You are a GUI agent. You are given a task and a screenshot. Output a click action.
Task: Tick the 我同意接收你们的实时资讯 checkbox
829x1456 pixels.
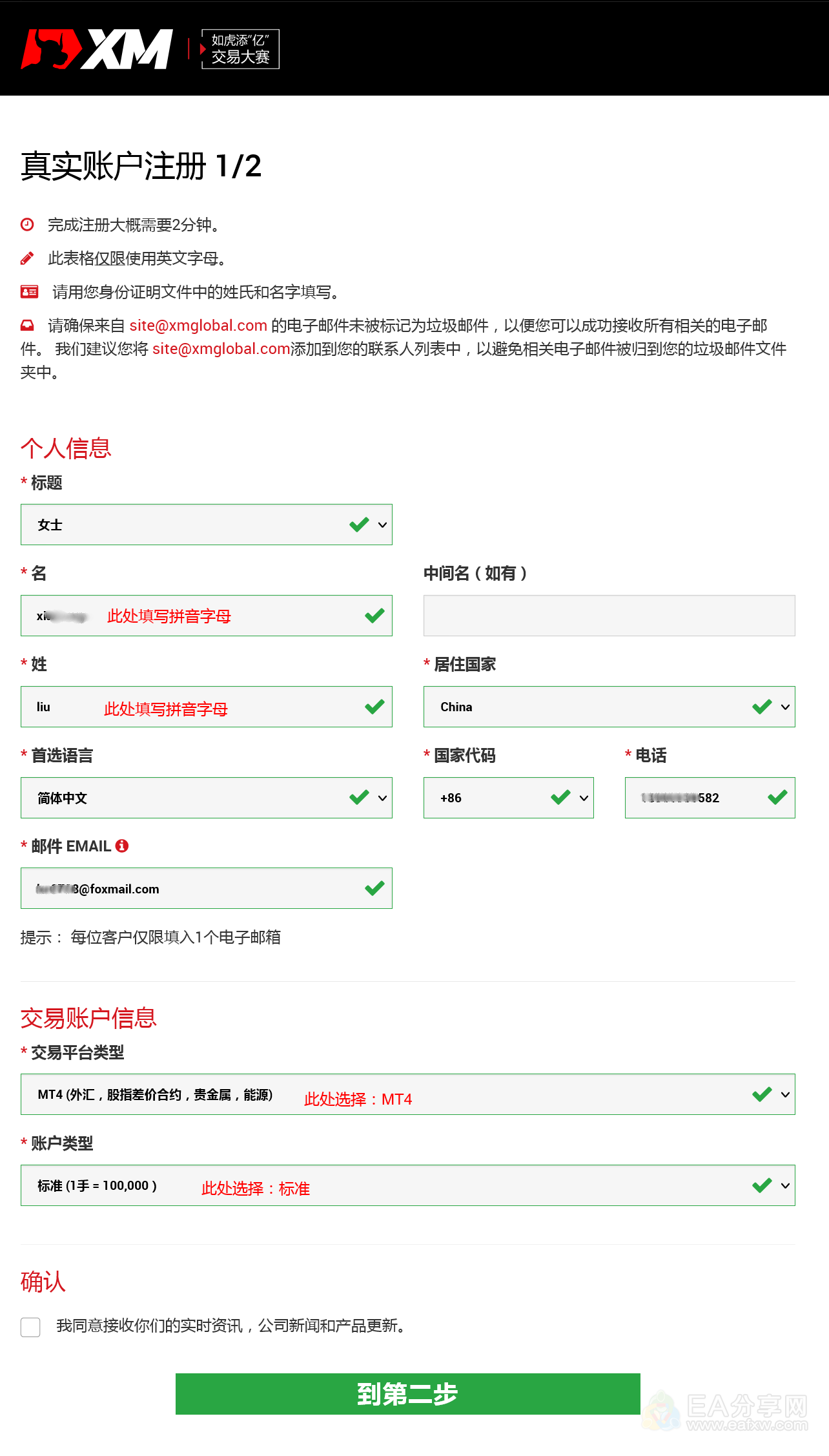point(30,1327)
